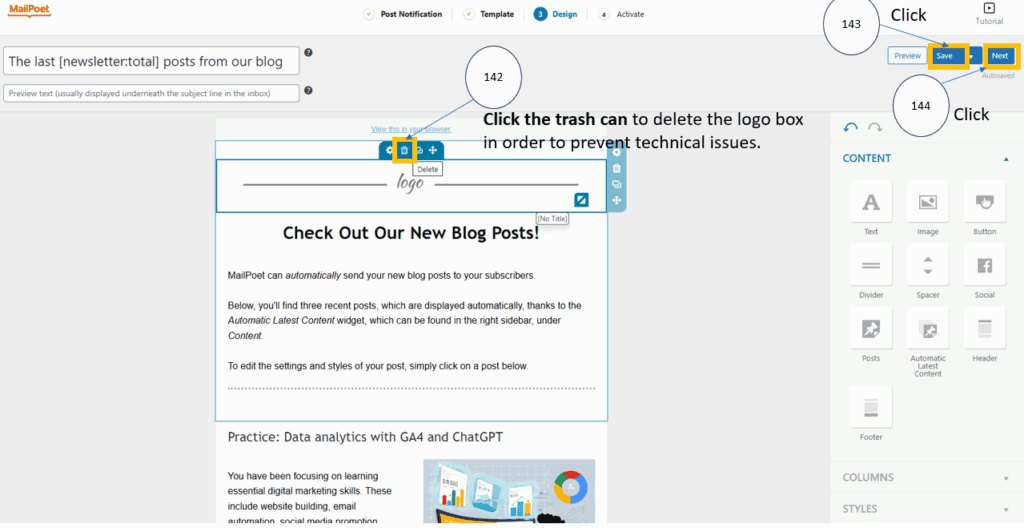Viewport: 1024px width, 528px height.
Task: Open the Save button dropdown arrow
Action: click(969, 57)
